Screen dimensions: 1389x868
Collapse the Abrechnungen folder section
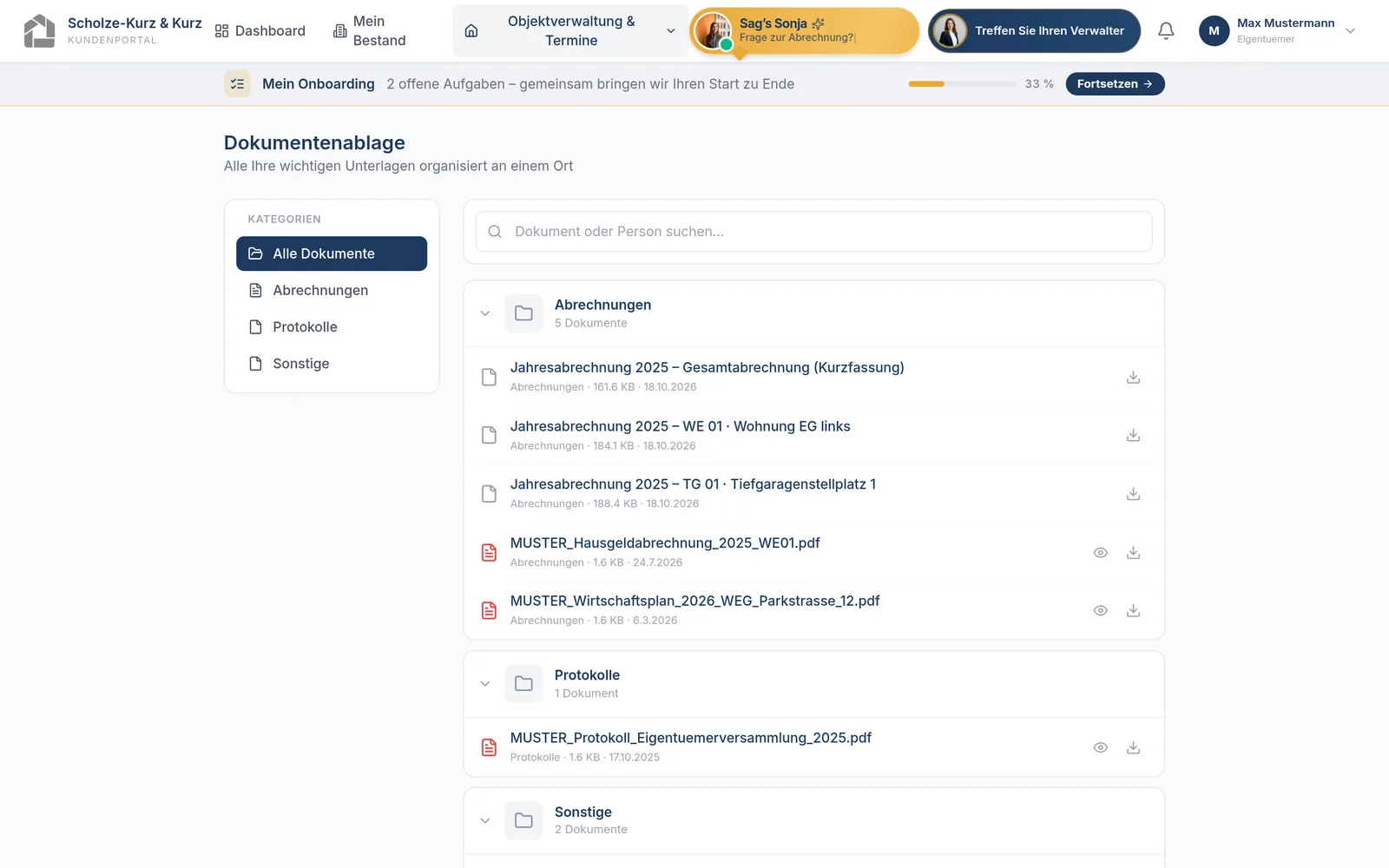(x=485, y=313)
